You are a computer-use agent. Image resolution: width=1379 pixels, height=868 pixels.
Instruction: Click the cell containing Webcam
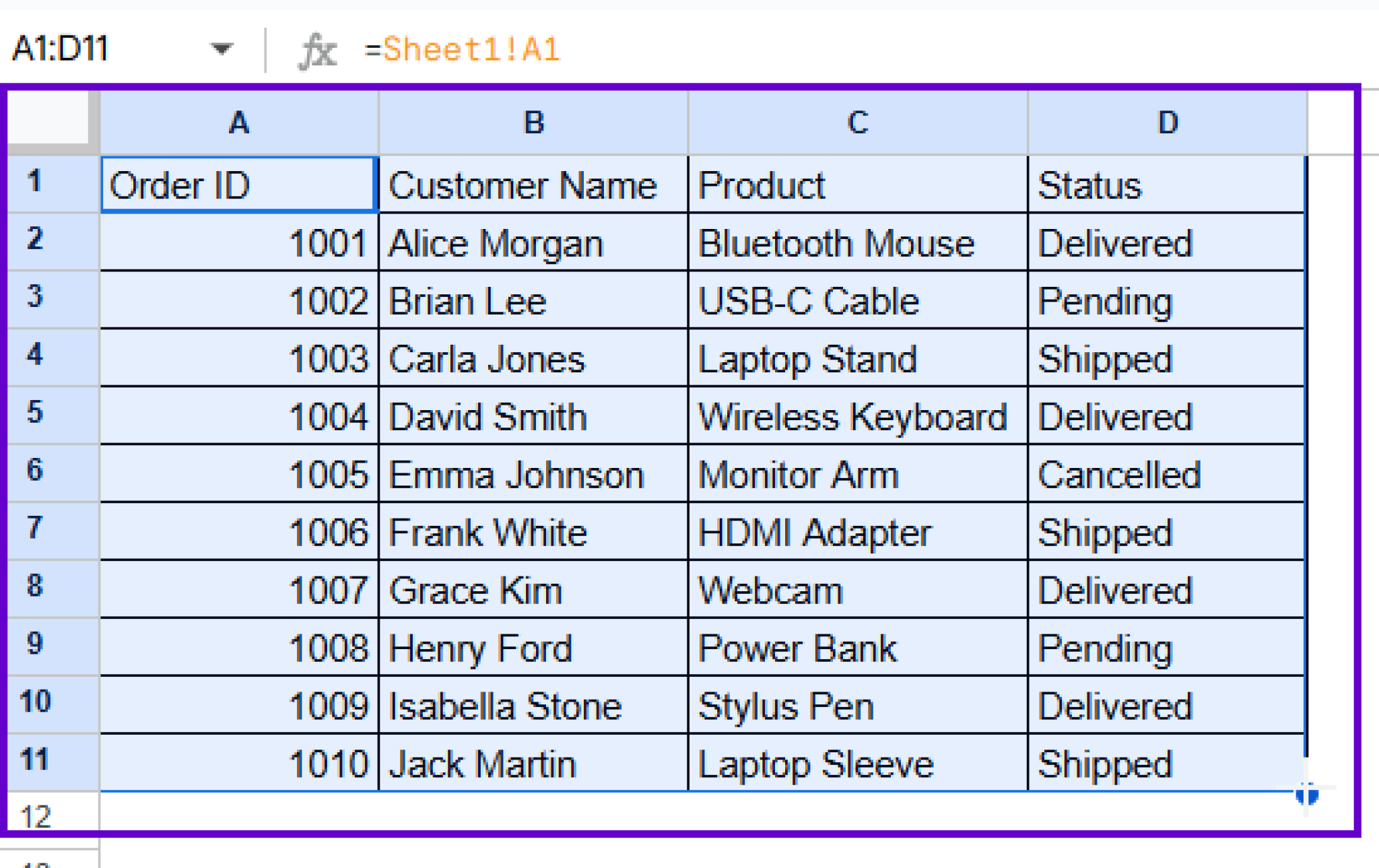[x=855, y=589]
